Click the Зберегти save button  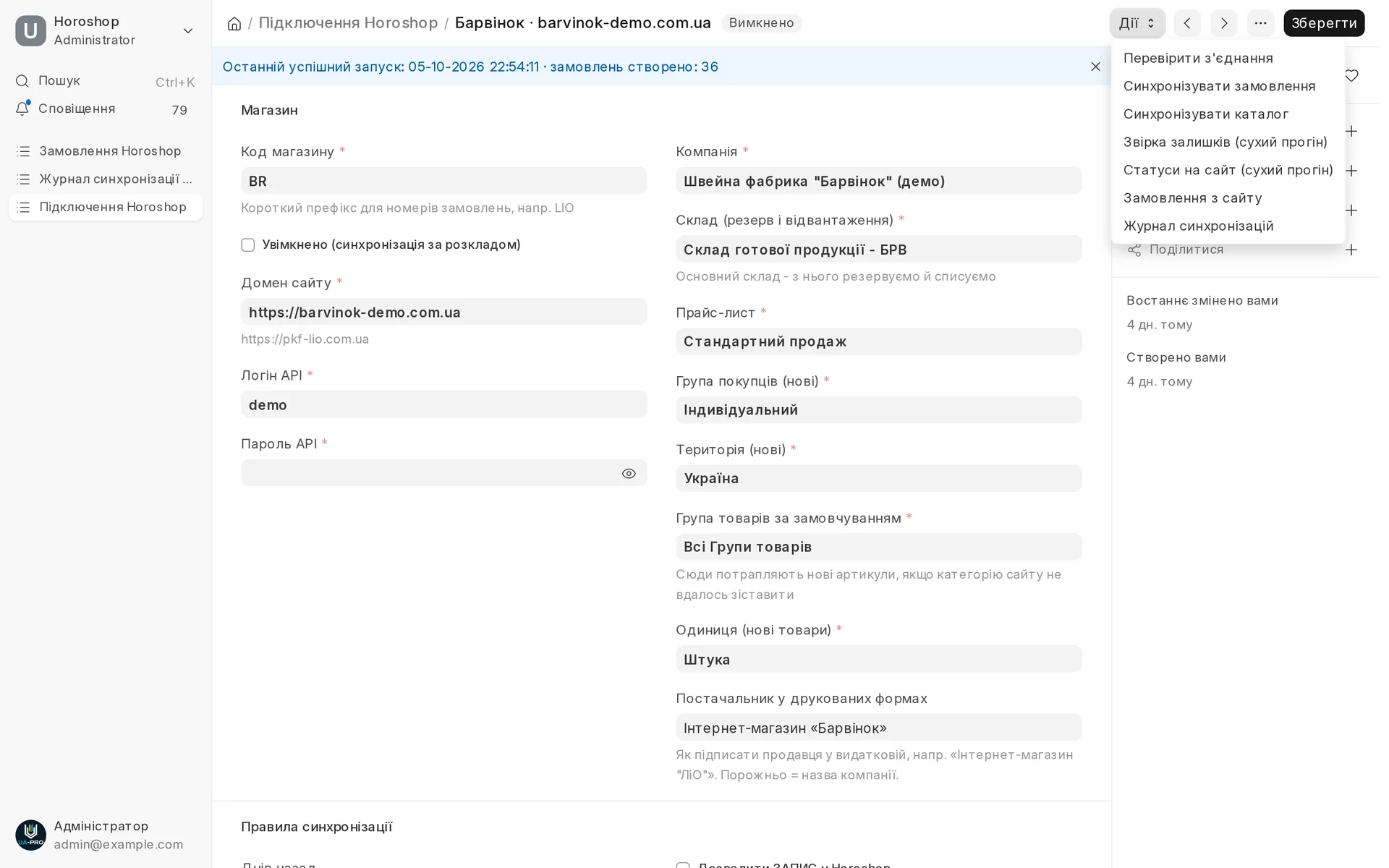[1324, 23]
